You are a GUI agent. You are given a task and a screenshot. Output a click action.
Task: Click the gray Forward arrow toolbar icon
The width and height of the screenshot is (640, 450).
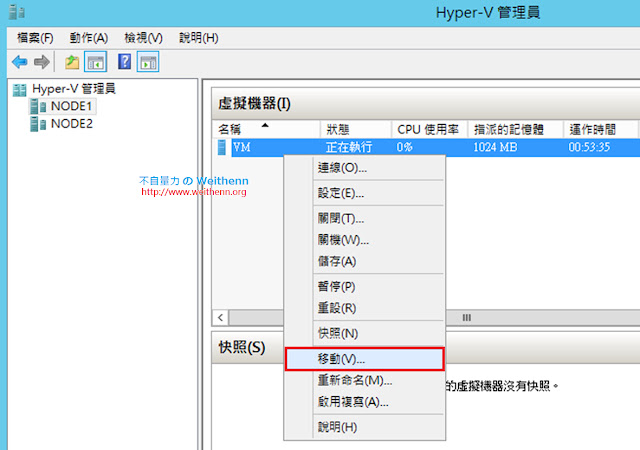pyautogui.click(x=42, y=62)
